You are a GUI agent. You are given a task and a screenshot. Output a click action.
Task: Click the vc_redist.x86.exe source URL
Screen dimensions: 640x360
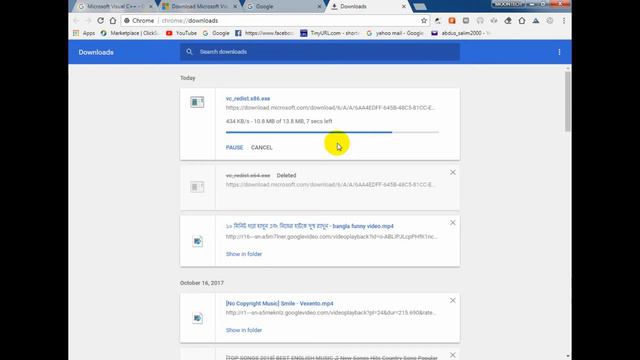coord(331,108)
